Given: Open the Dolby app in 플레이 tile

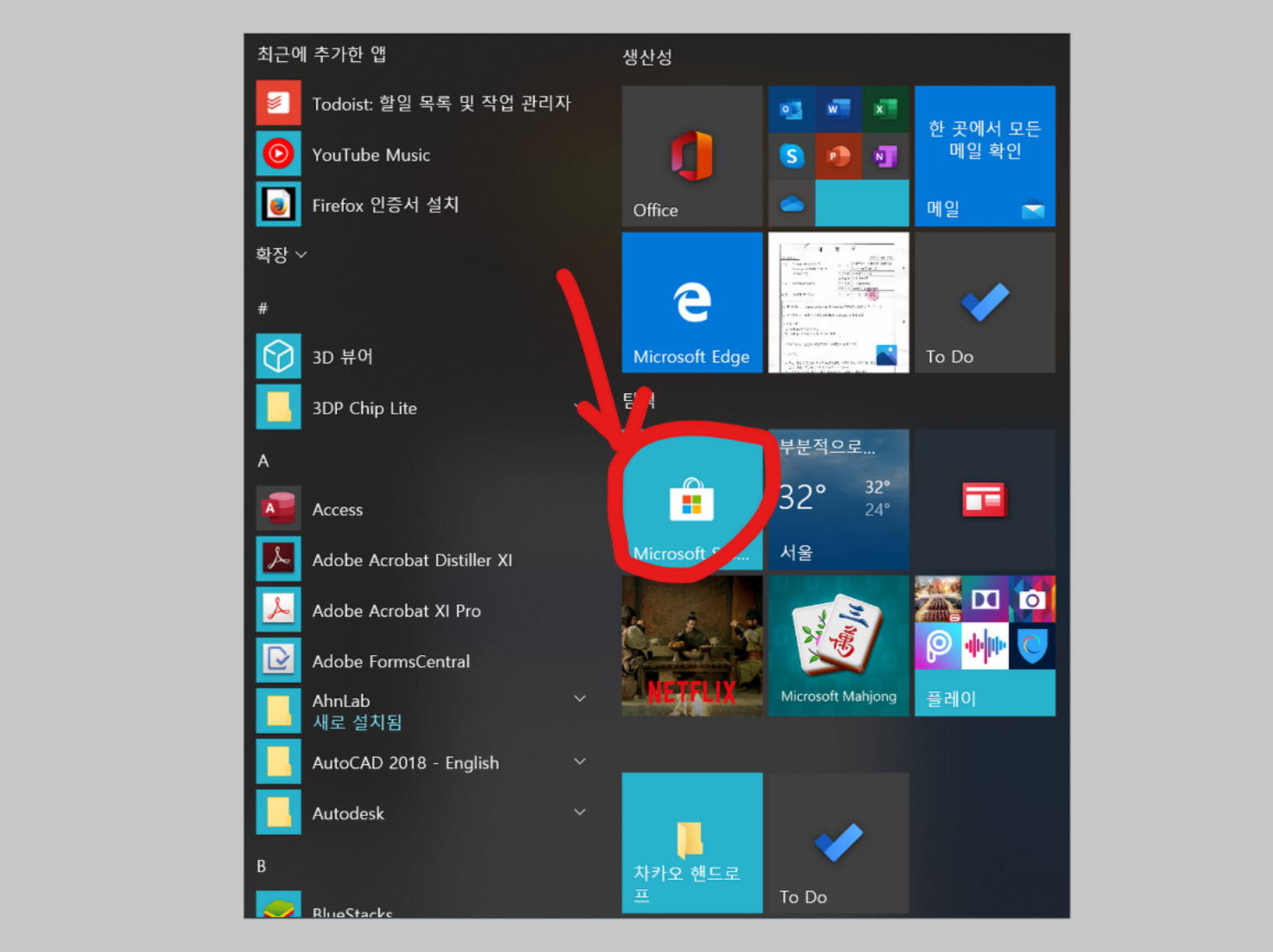Looking at the screenshot, I should coord(985,599).
